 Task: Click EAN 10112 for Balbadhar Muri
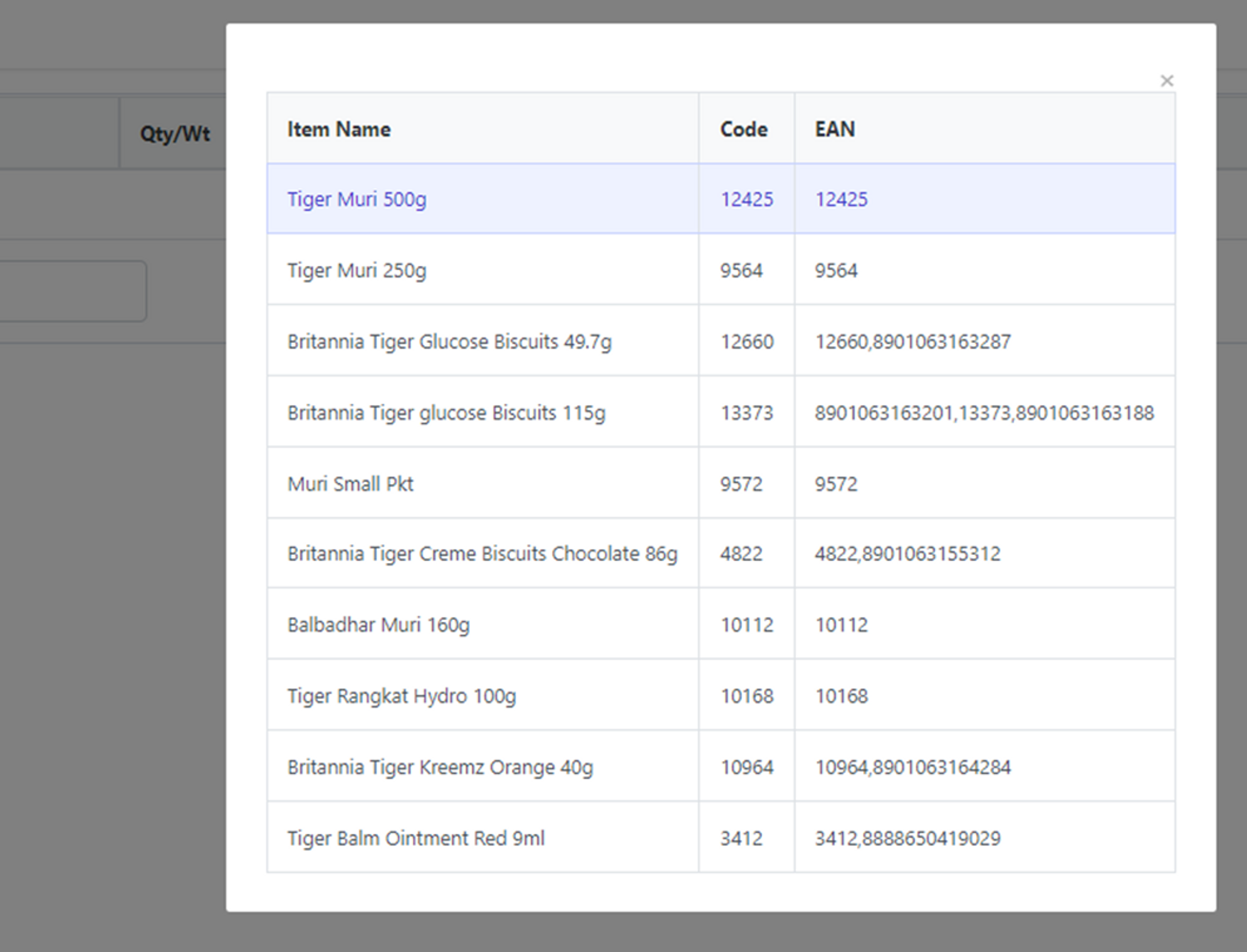click(841, 625)
